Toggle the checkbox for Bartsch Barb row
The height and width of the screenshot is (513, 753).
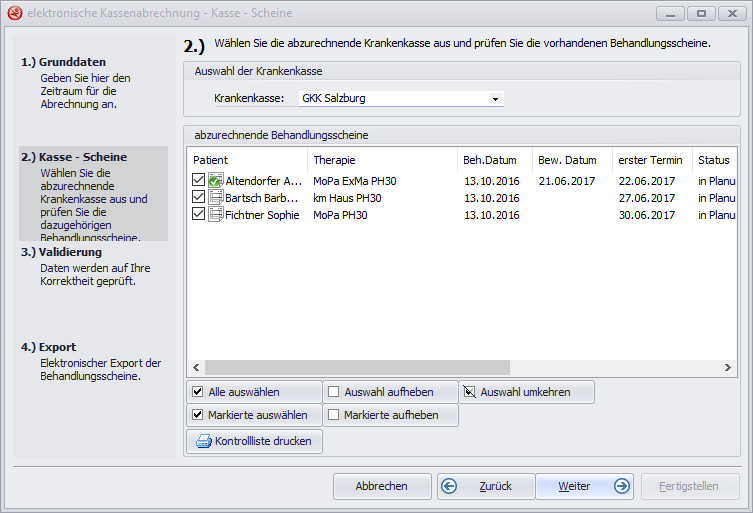click(198, 198)
